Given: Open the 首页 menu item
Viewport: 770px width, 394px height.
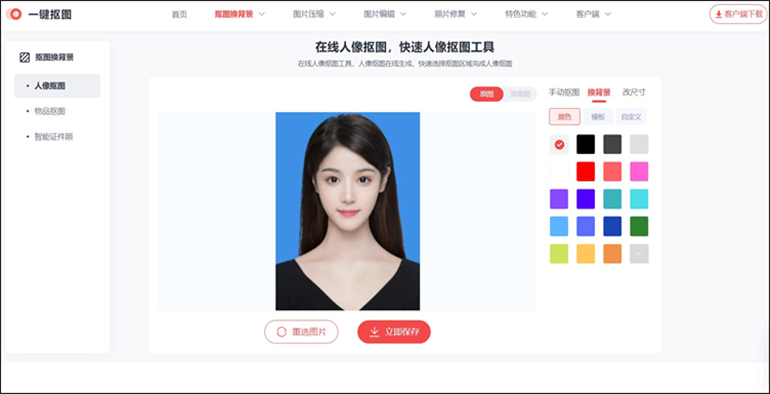Looking at the screenshot, I should pyautogui.click(x=179, y=14).
